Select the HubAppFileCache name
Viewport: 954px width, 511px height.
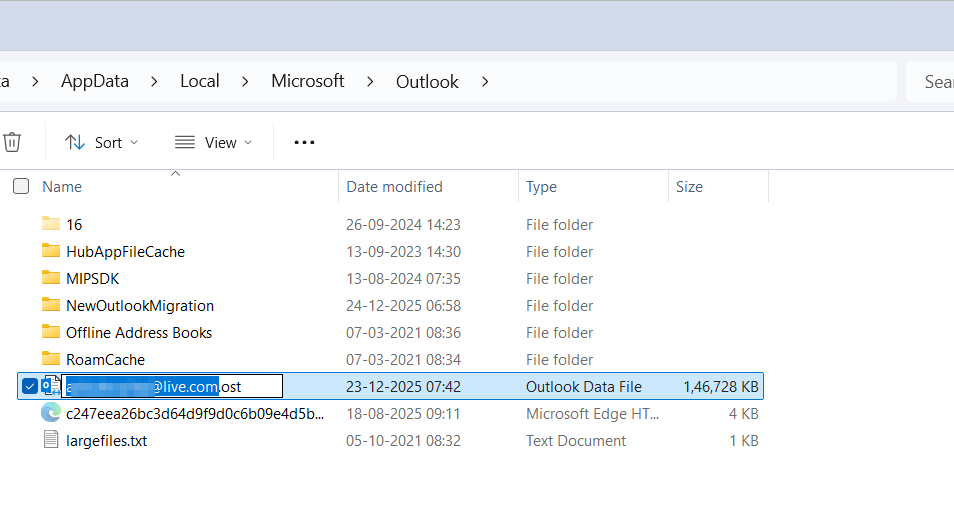click(x=125, y=252)
